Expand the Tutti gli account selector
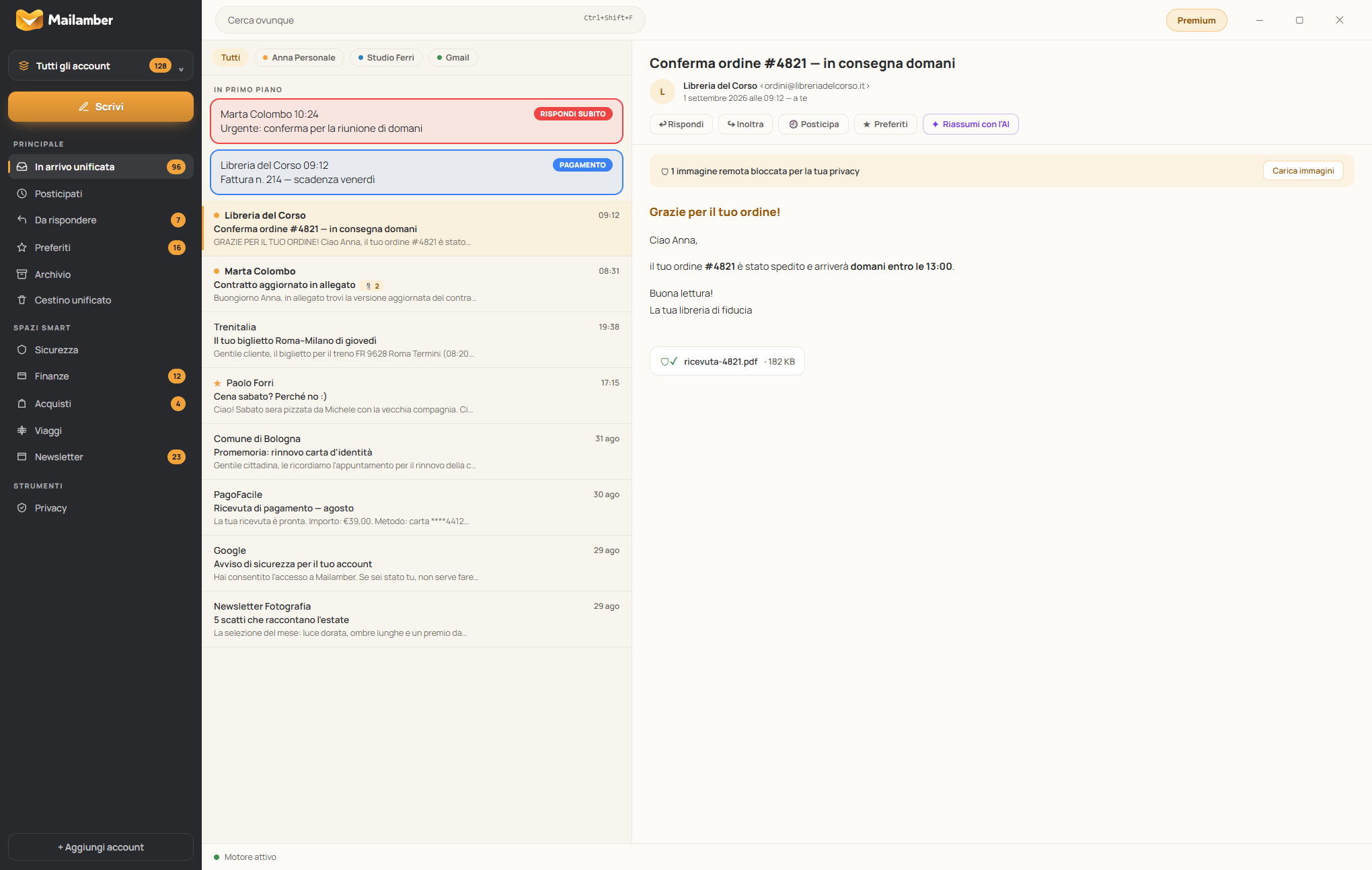This screenshot has height=870, width=1372. 101,66
